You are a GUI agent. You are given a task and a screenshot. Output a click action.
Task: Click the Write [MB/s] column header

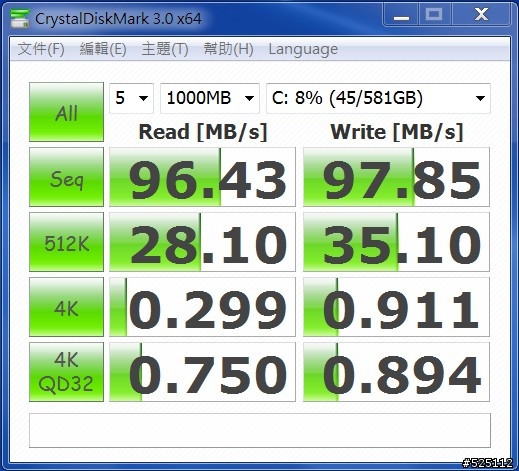[x=397, y=132]
